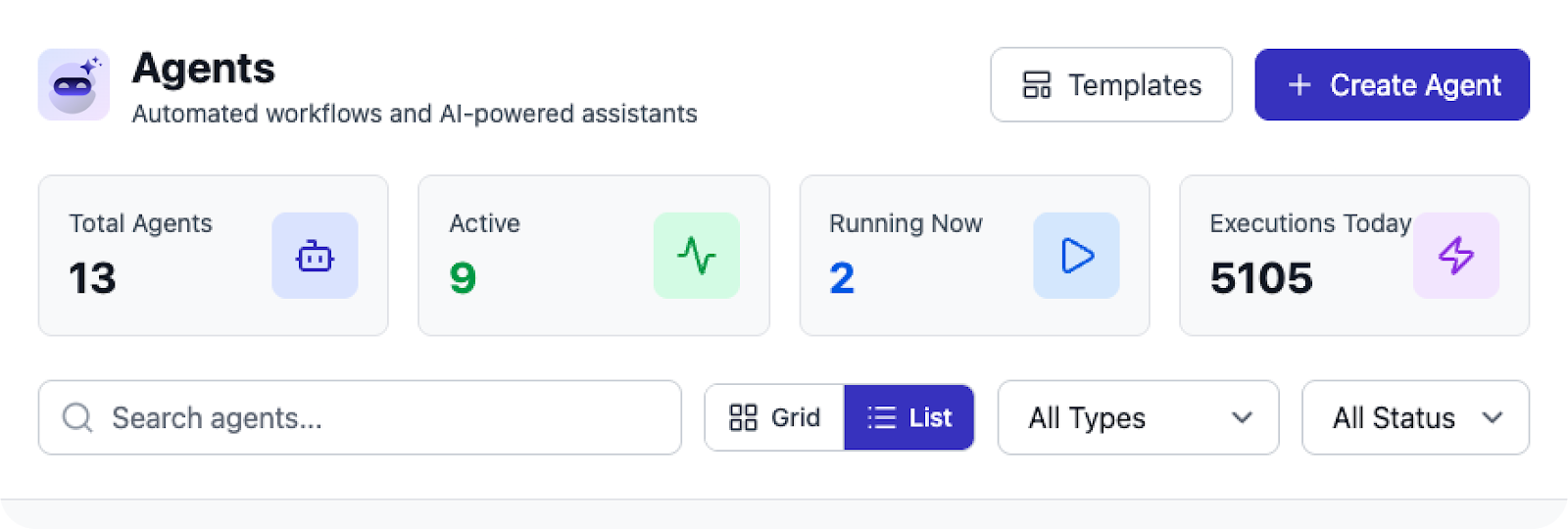Screen dimensions: 1568x529
Task: Open the Templates button
Action: pos(1111,85)
